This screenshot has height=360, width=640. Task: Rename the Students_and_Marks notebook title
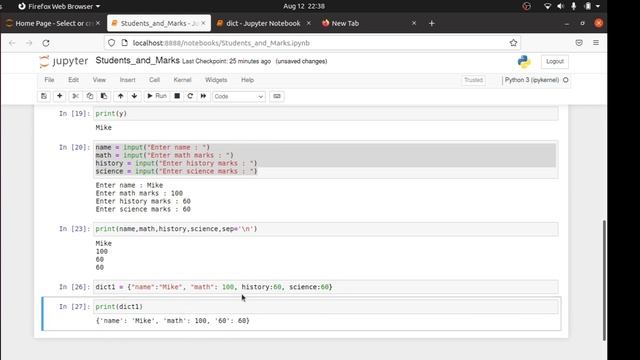(x=138, y=60)
